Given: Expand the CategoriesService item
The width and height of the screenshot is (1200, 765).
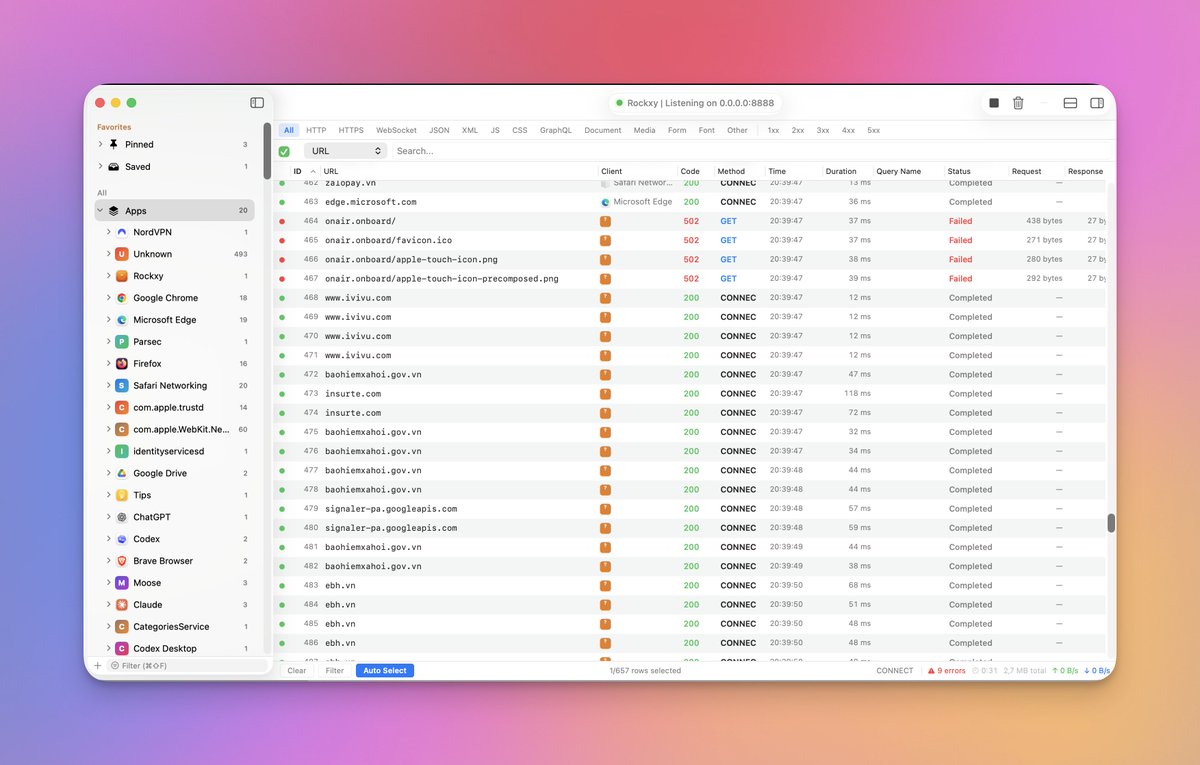Looking at the screenshot, I should [108, 627].
